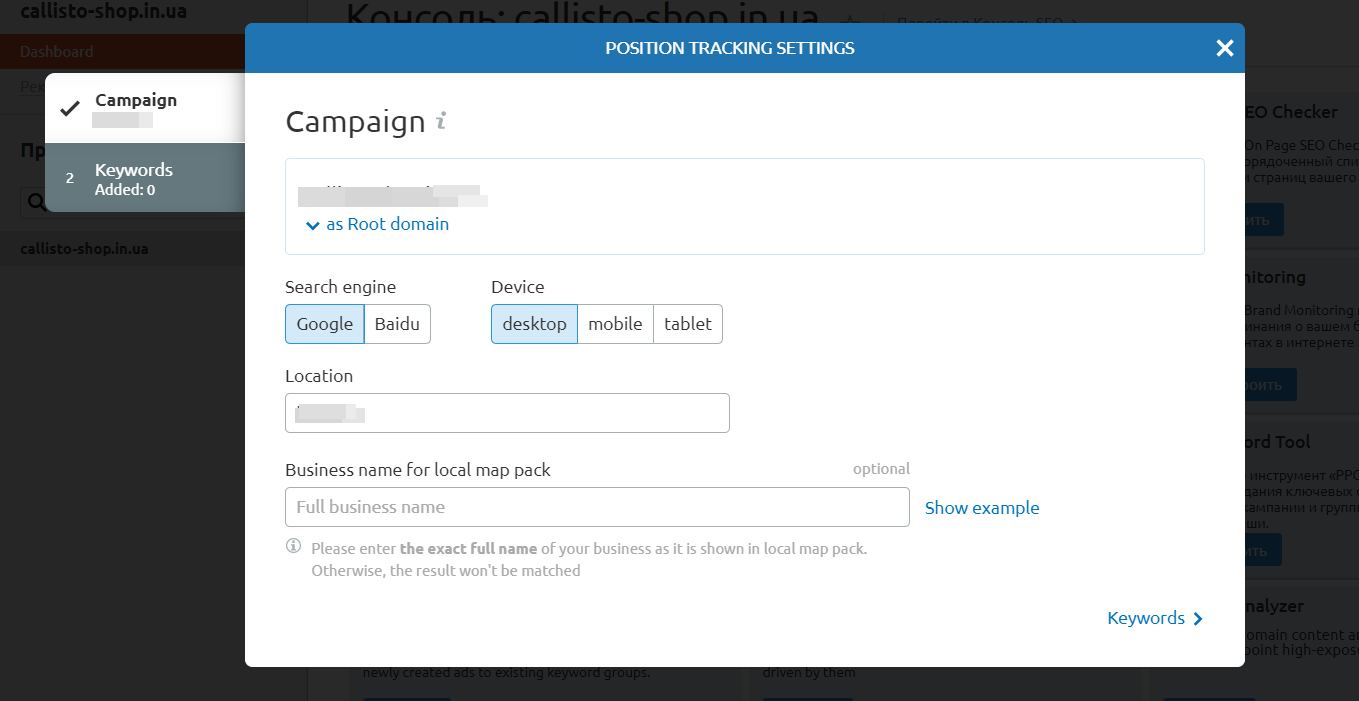Image resolution: width=1359 pixels, height=701 pixels.
Task: Go to the next step via the Keywords link
Action: (1146, 618)
